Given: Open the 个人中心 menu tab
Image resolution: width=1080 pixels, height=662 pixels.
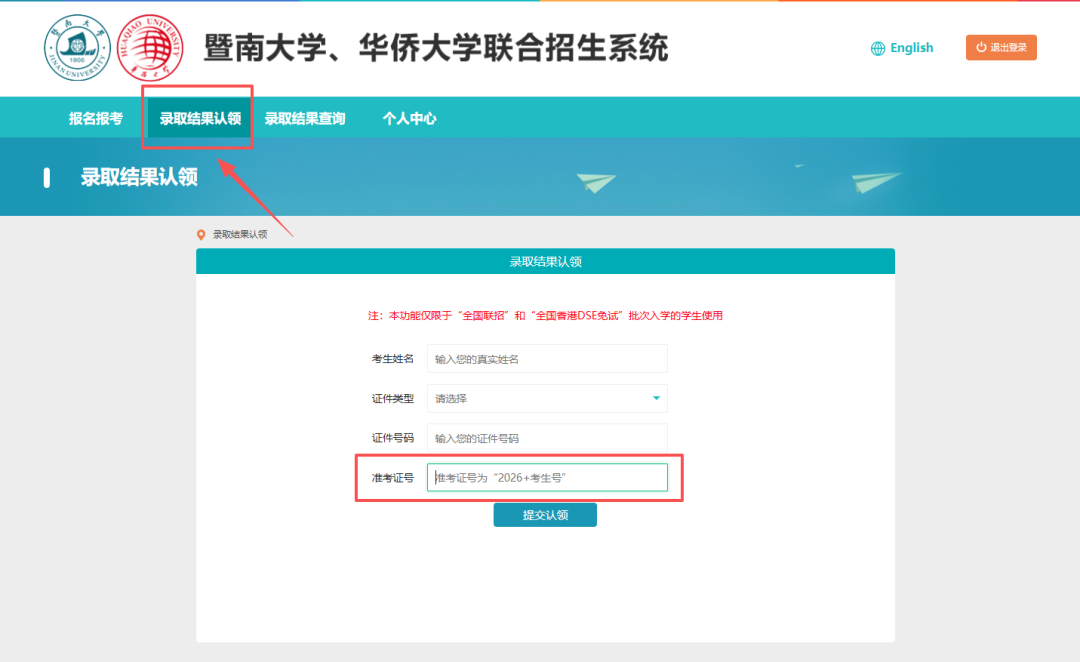Looking at the screenshot, I should (409, 118).
